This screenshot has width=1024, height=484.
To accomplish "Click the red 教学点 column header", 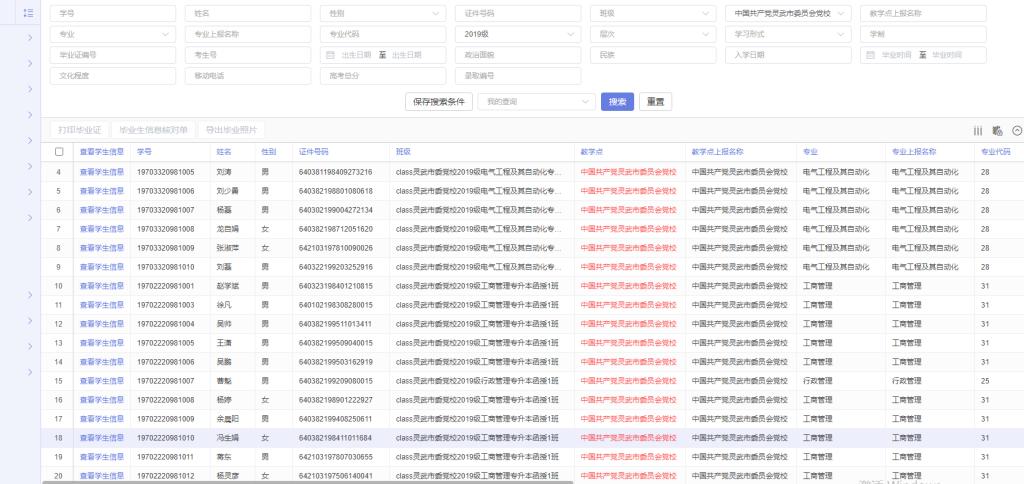I will click(591, 152).
